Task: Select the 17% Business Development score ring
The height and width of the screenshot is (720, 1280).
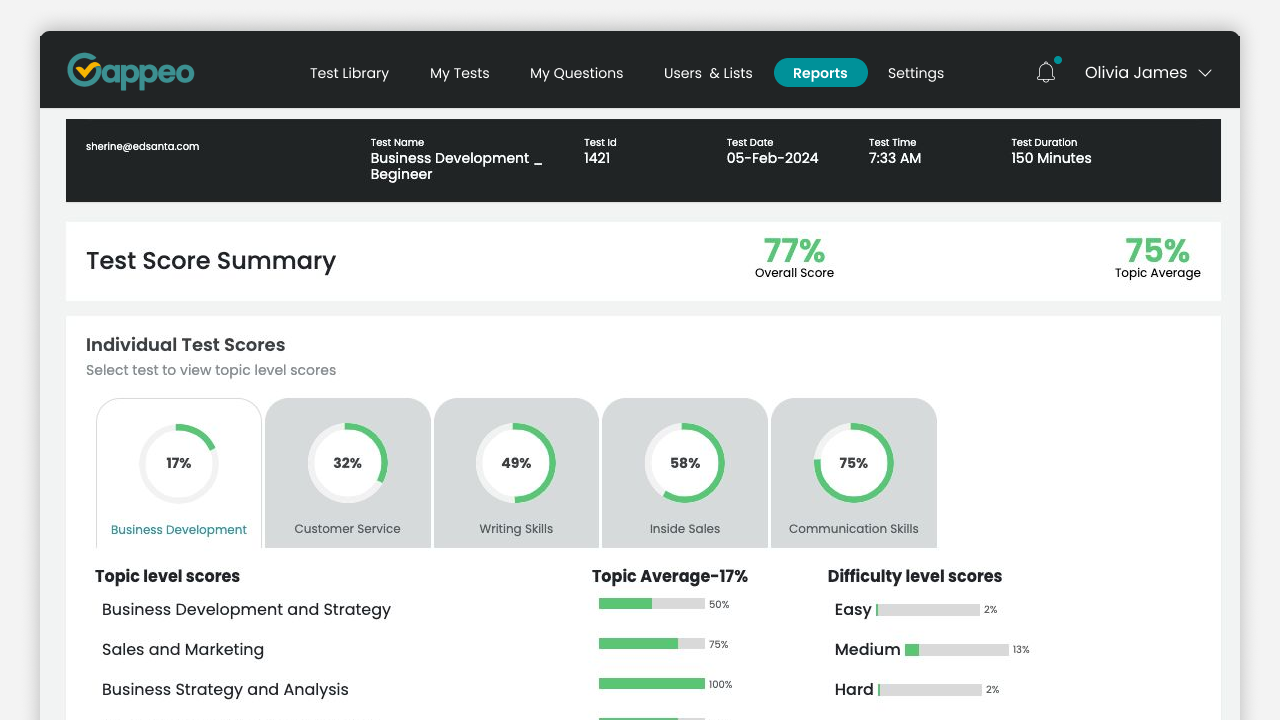Action: point(178,463)
